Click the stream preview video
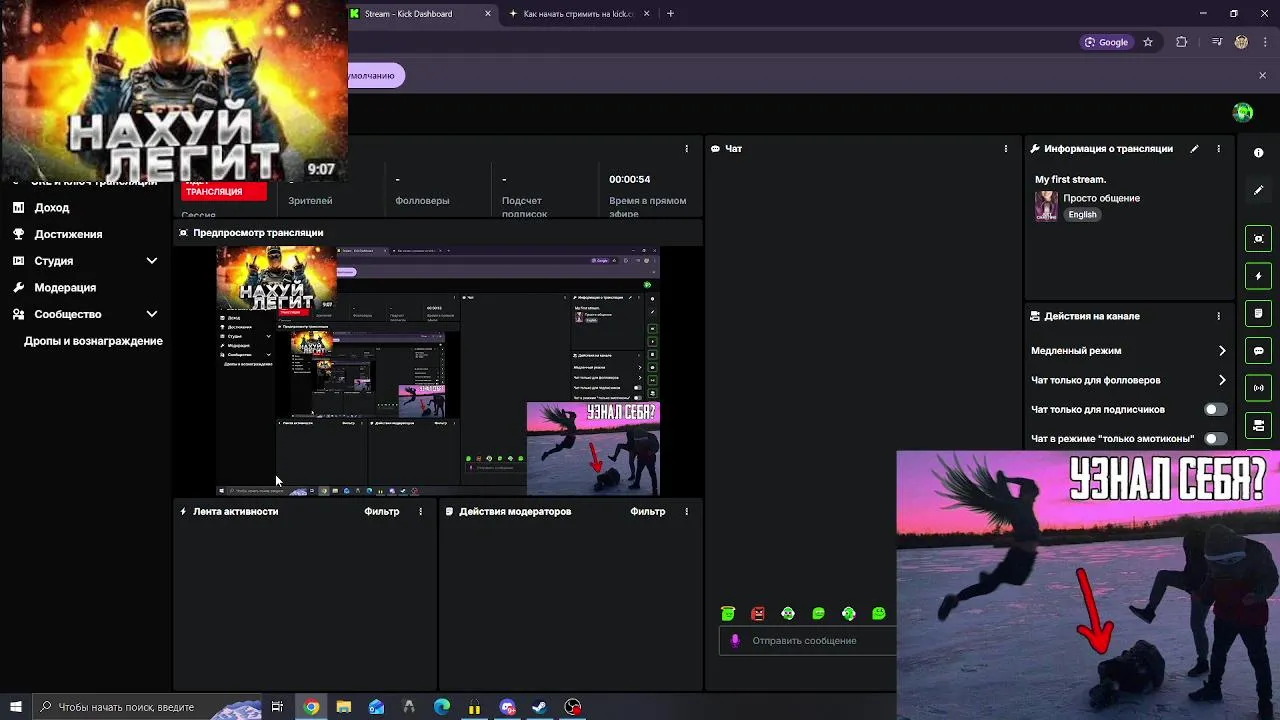The image size is (1280, 720). (x=438, y=371)
